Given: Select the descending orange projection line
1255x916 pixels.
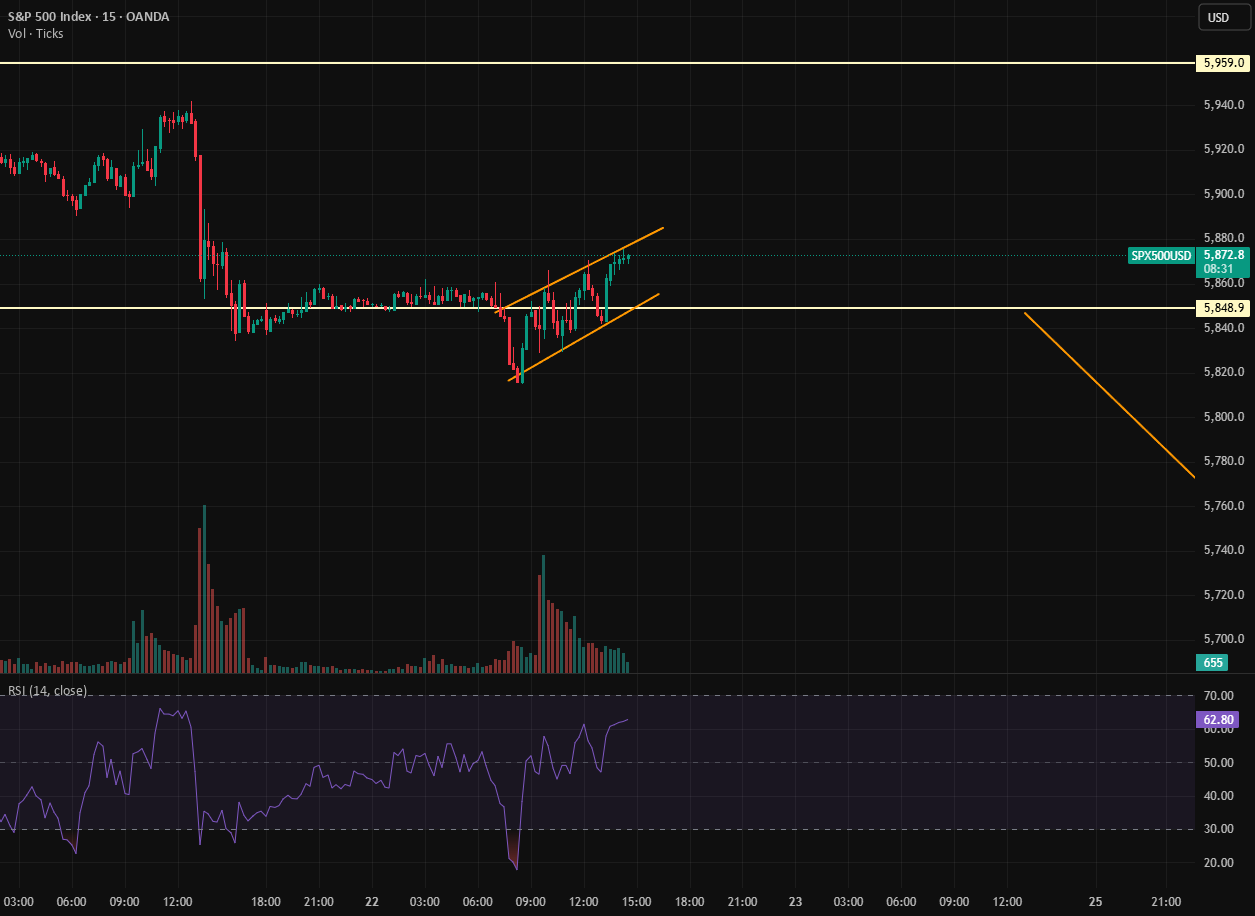Looking at the screenshot, I should [1109, 394].
